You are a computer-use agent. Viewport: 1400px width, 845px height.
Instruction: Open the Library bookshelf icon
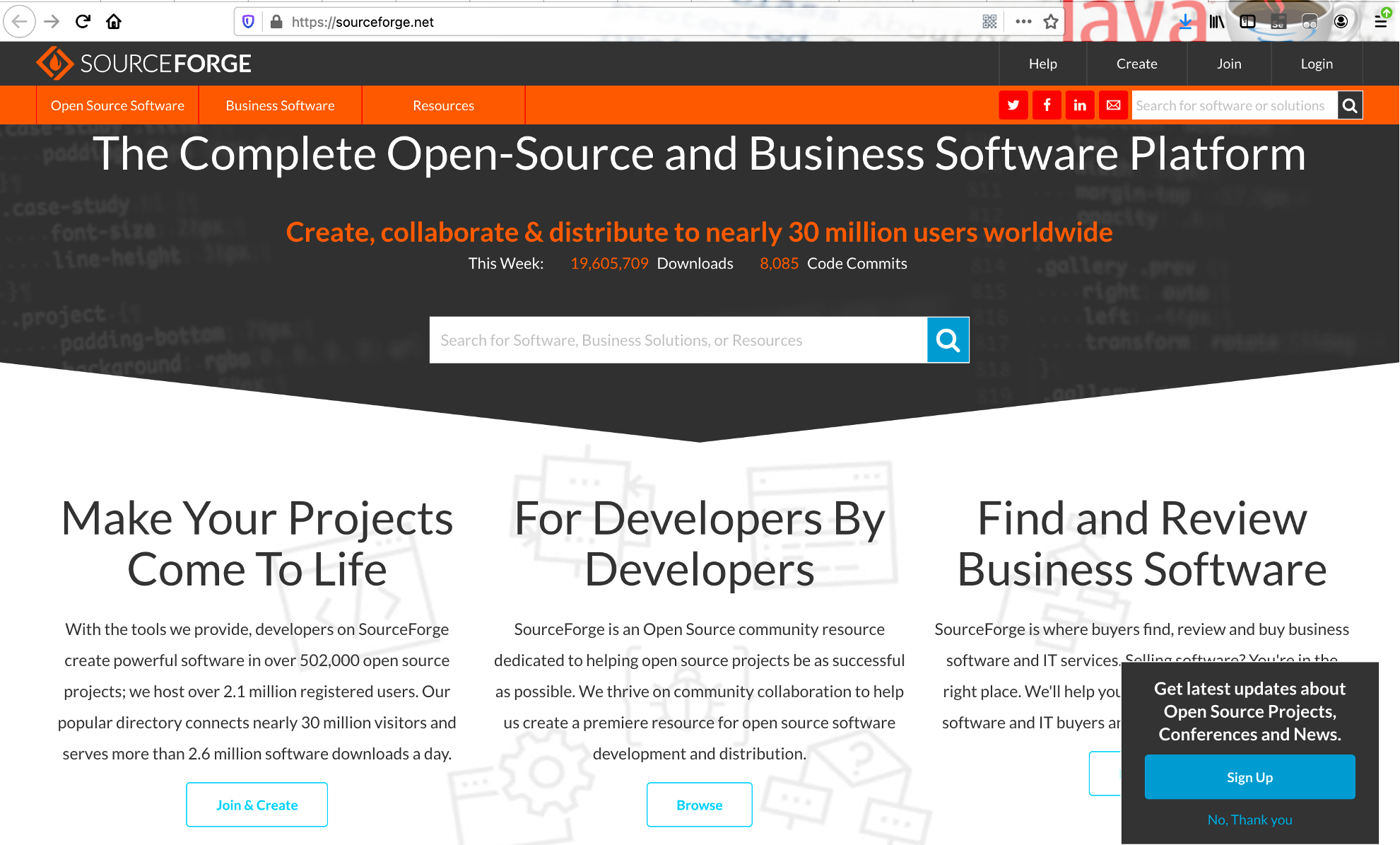(x=1216, y=22)
